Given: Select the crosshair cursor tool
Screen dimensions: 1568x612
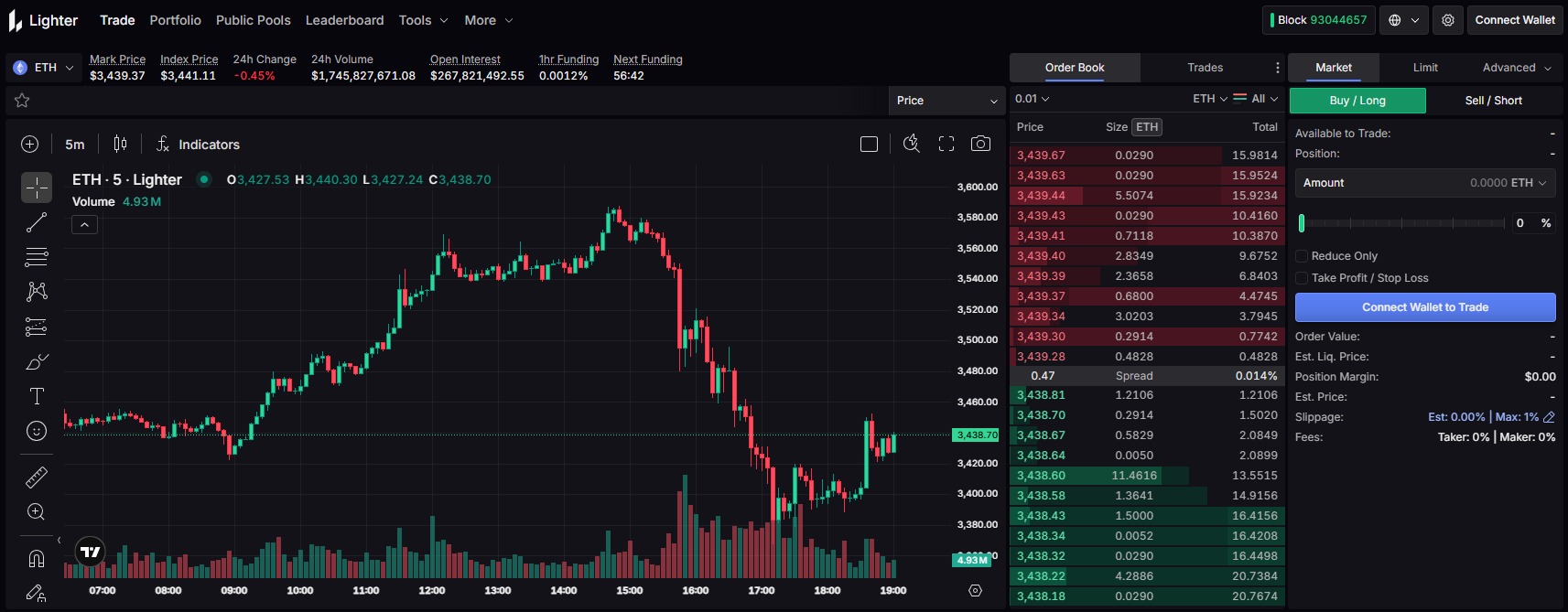Looking at the screenshot, I should pos(37,188).
